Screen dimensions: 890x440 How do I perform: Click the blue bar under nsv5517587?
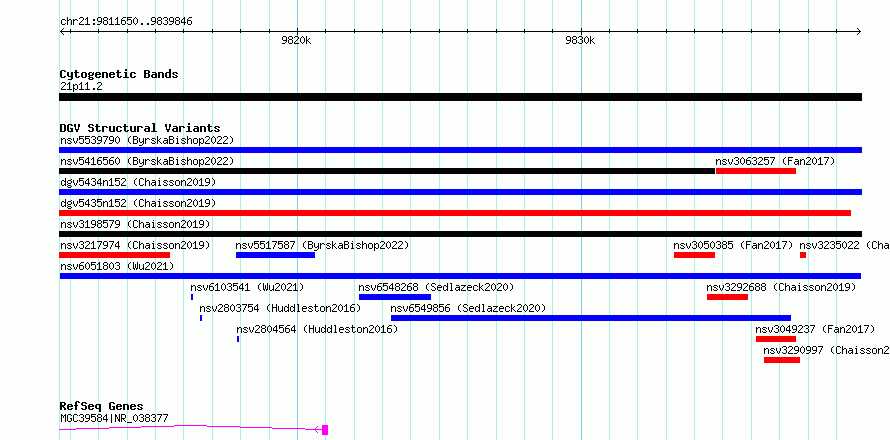(x=275, y=255)
